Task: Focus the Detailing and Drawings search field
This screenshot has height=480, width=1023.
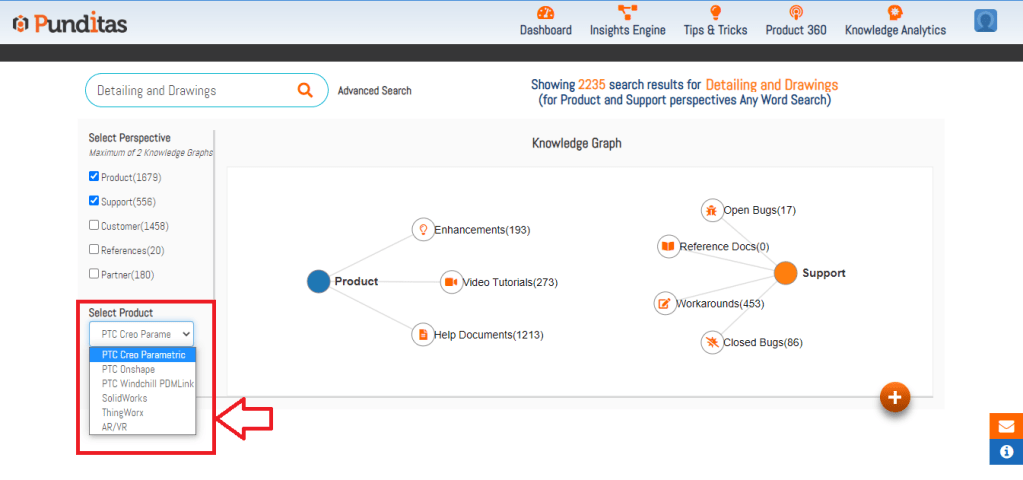Action: coord(190,90)
